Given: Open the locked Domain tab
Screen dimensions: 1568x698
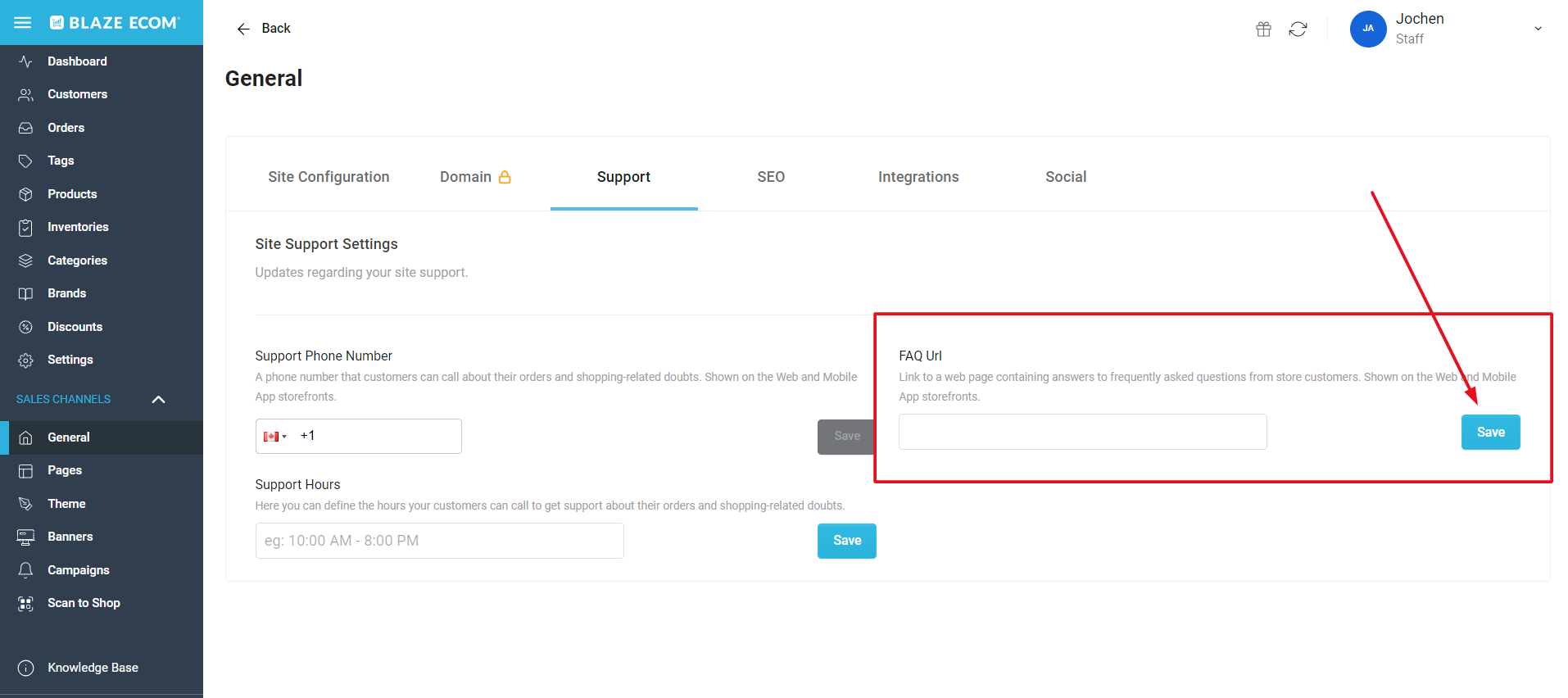Looking at the screenshot, I should (475, 177).
